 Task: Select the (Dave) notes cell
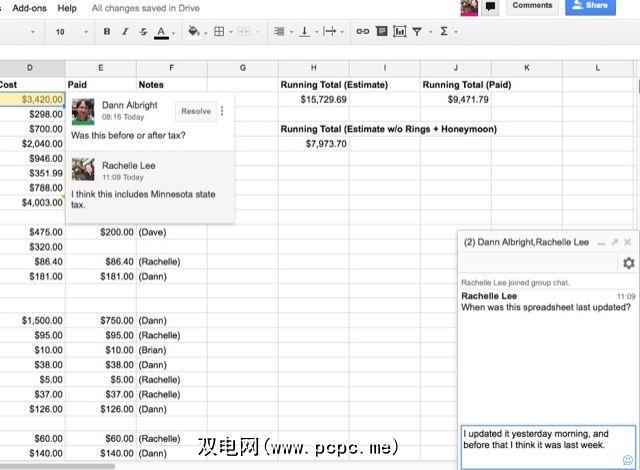click(x=171, y=232)
